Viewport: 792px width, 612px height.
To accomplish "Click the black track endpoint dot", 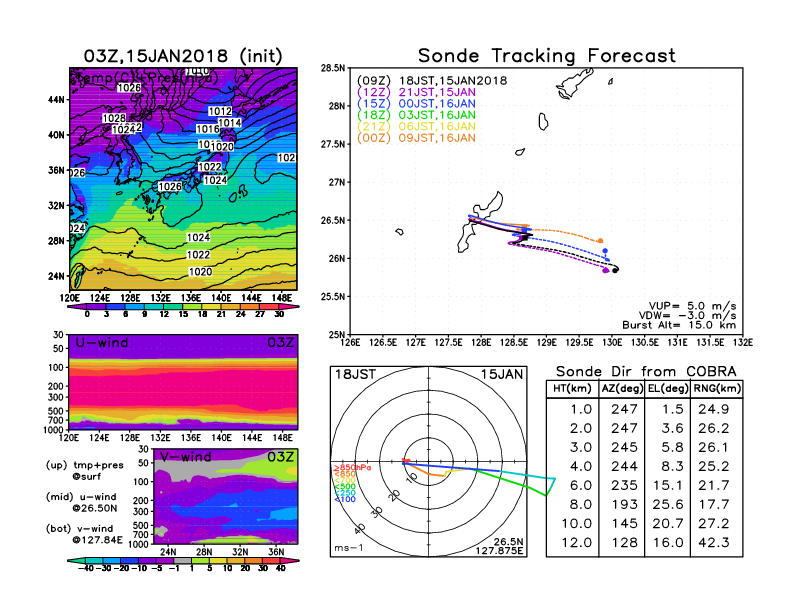I will pos(615,271).
